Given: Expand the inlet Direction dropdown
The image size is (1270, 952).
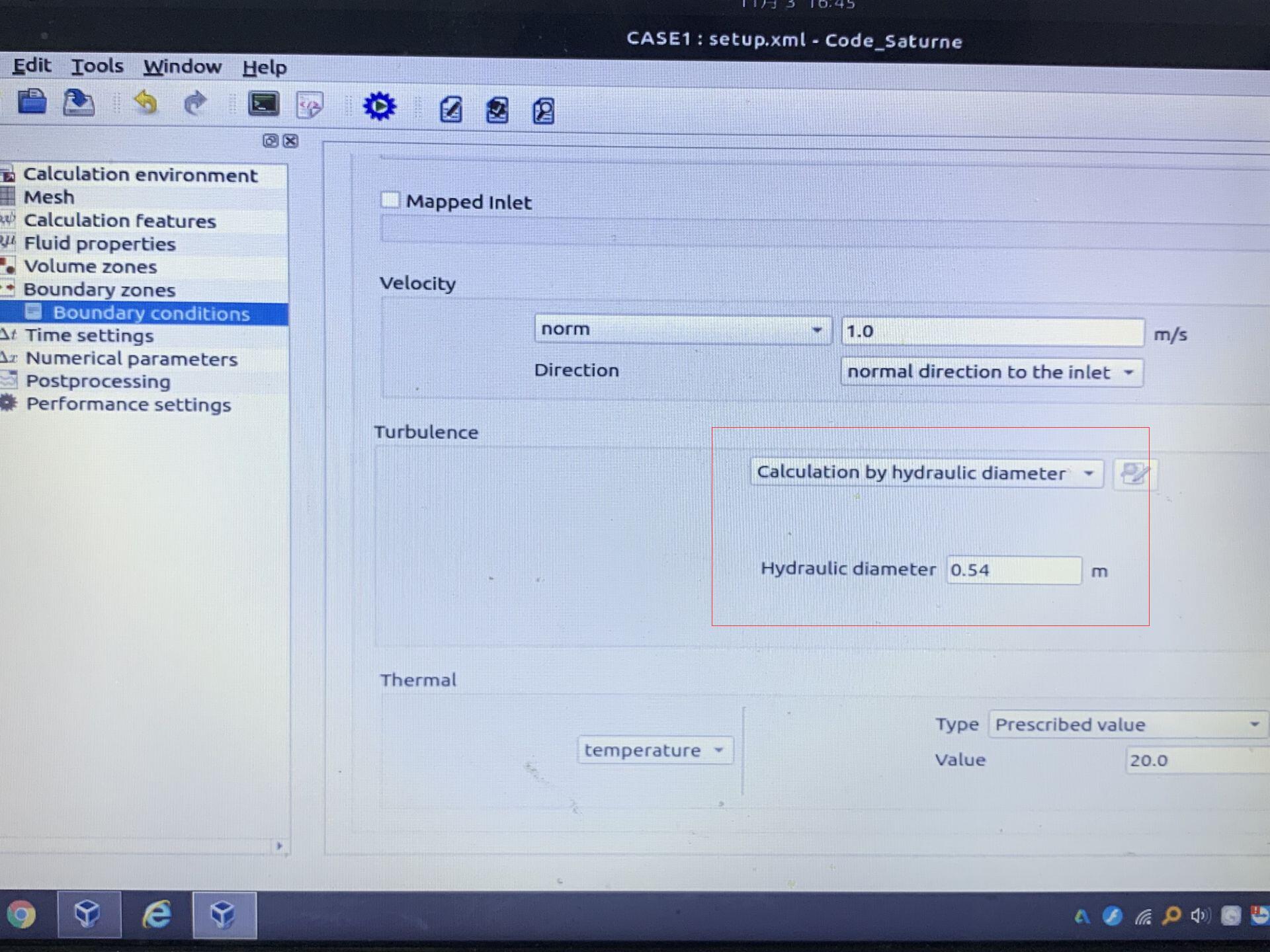Looking at the screenshot, I should click(x=991, y=372).
